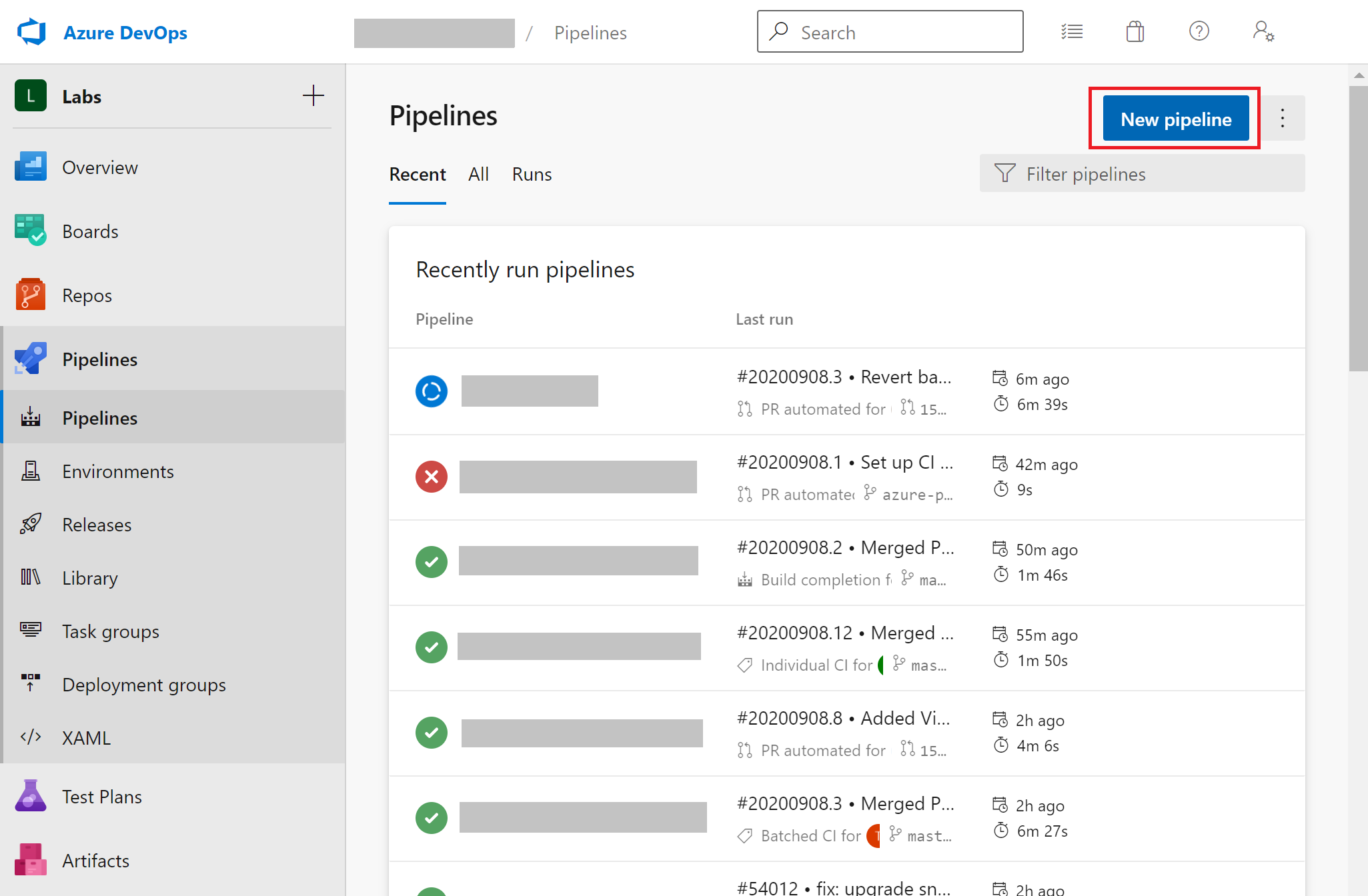Open the Marketplace shopping bag icon
This screenshot has height=896, width=1368.
tap(1135, 31)
